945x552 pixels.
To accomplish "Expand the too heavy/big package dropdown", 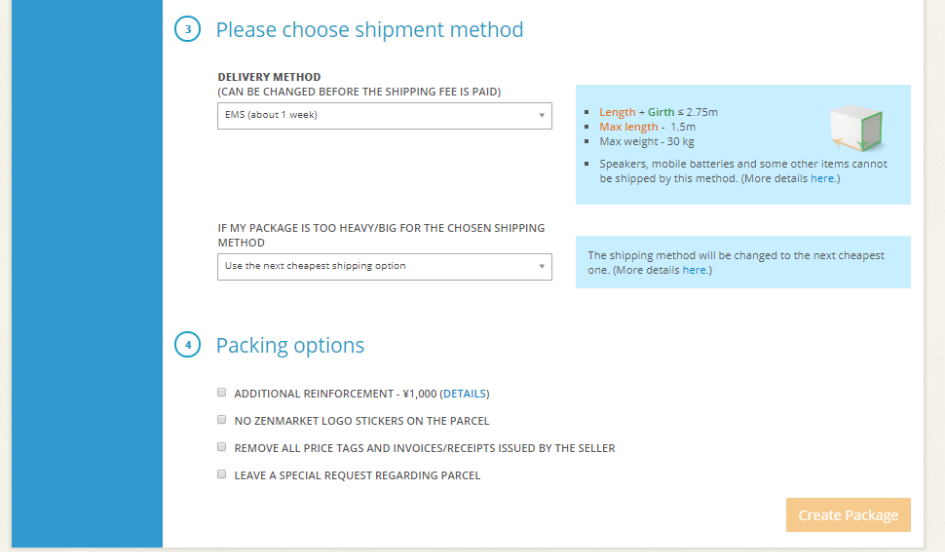I will coord(385,266).
